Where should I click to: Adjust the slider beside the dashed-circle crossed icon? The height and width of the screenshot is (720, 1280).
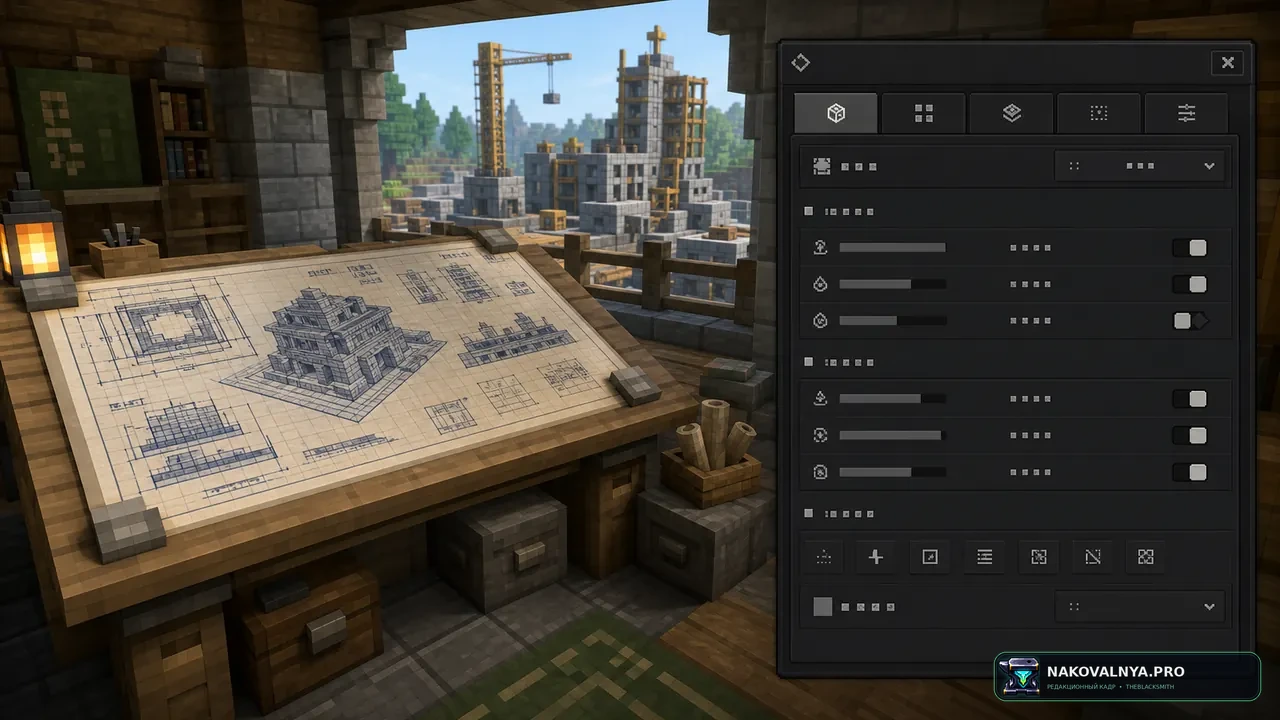tap(893, 472)
